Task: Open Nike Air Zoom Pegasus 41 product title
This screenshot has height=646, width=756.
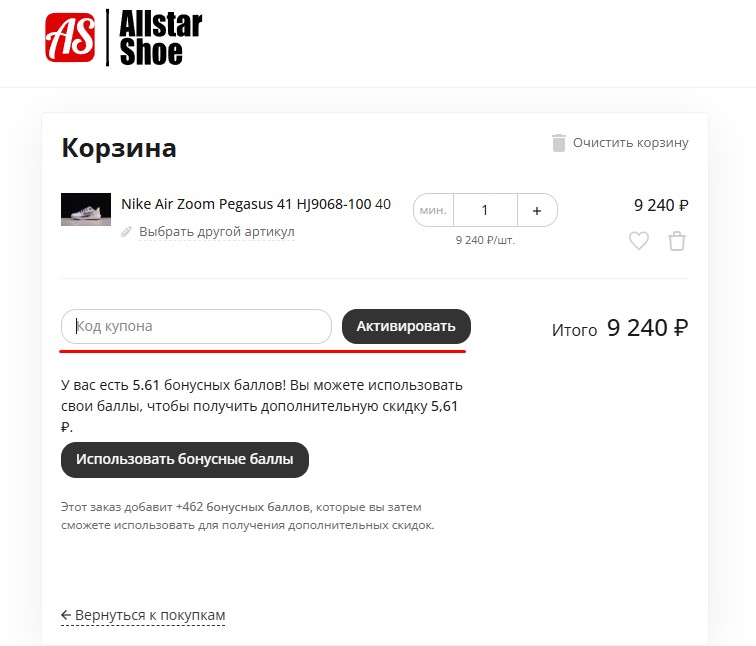Action: point(256,204)
